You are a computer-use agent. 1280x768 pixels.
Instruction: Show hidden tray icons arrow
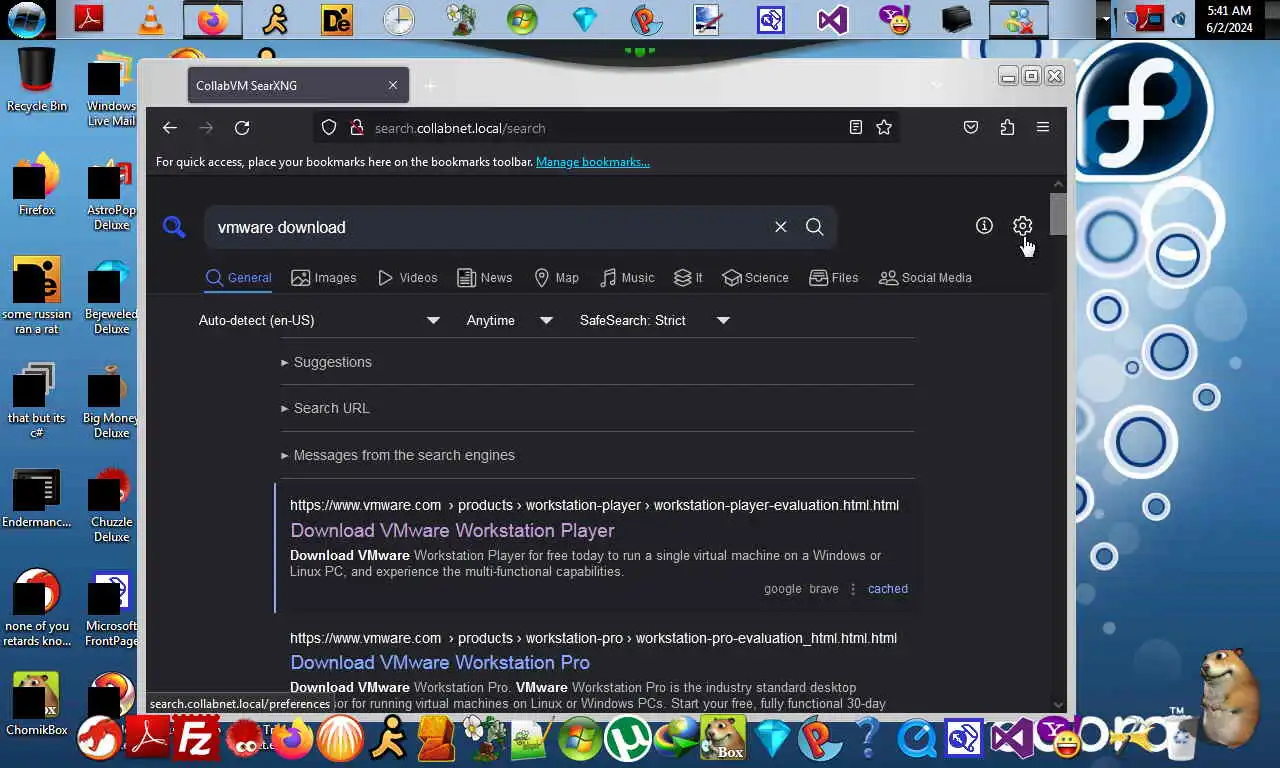1105,19
